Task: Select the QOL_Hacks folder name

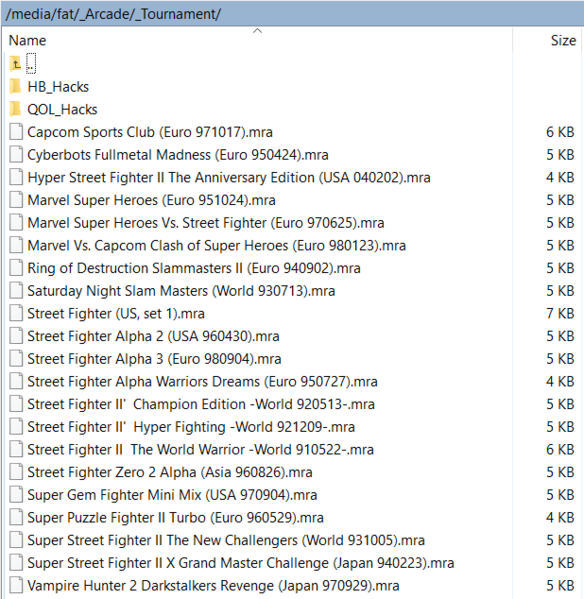Action: click(x=62, y=109)
